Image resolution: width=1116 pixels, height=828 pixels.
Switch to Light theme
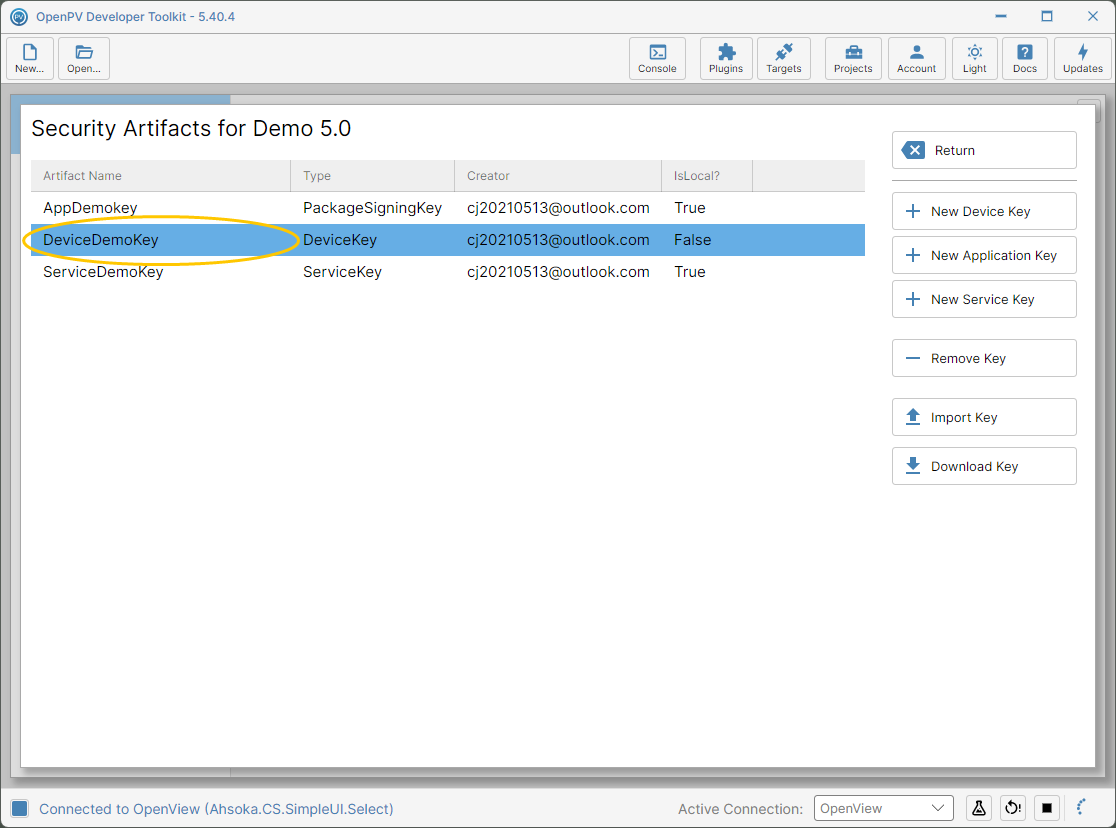tap(974, 58)
